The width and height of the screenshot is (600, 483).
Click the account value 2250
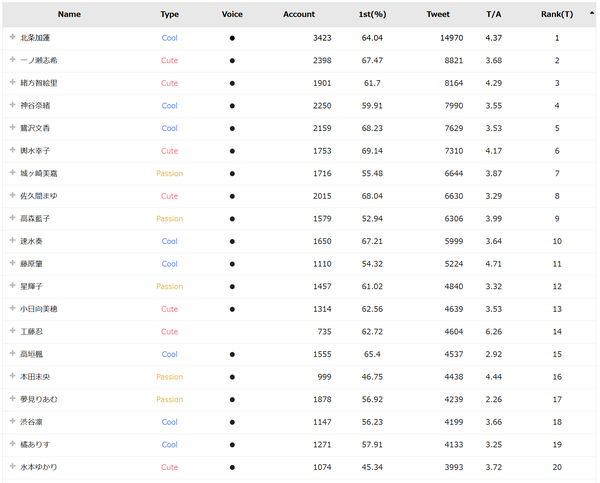pos(322,106)
